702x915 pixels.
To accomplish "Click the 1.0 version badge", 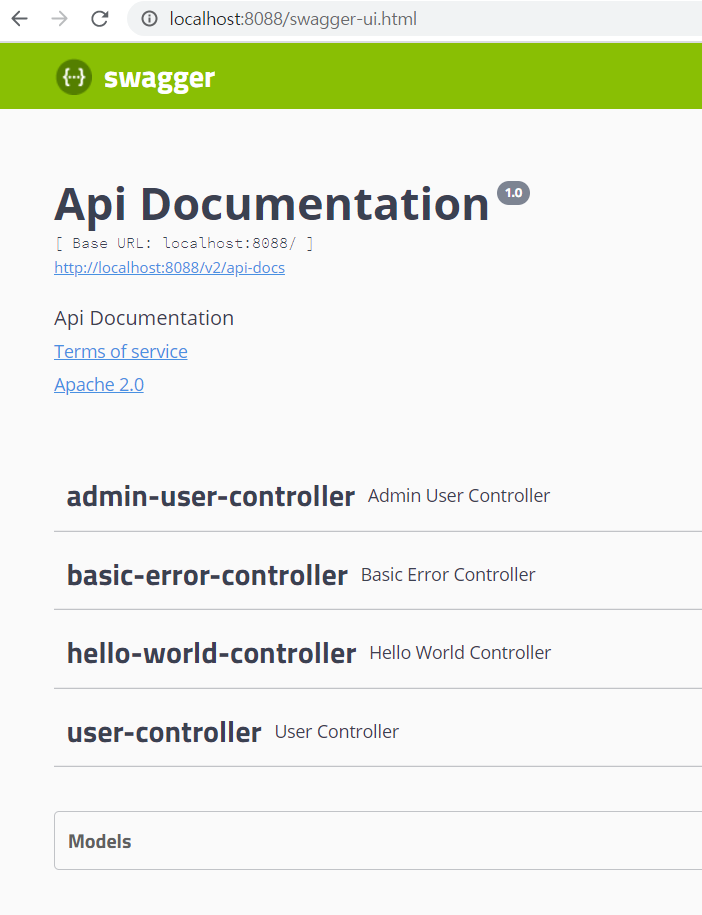I will tap(513, 193).
